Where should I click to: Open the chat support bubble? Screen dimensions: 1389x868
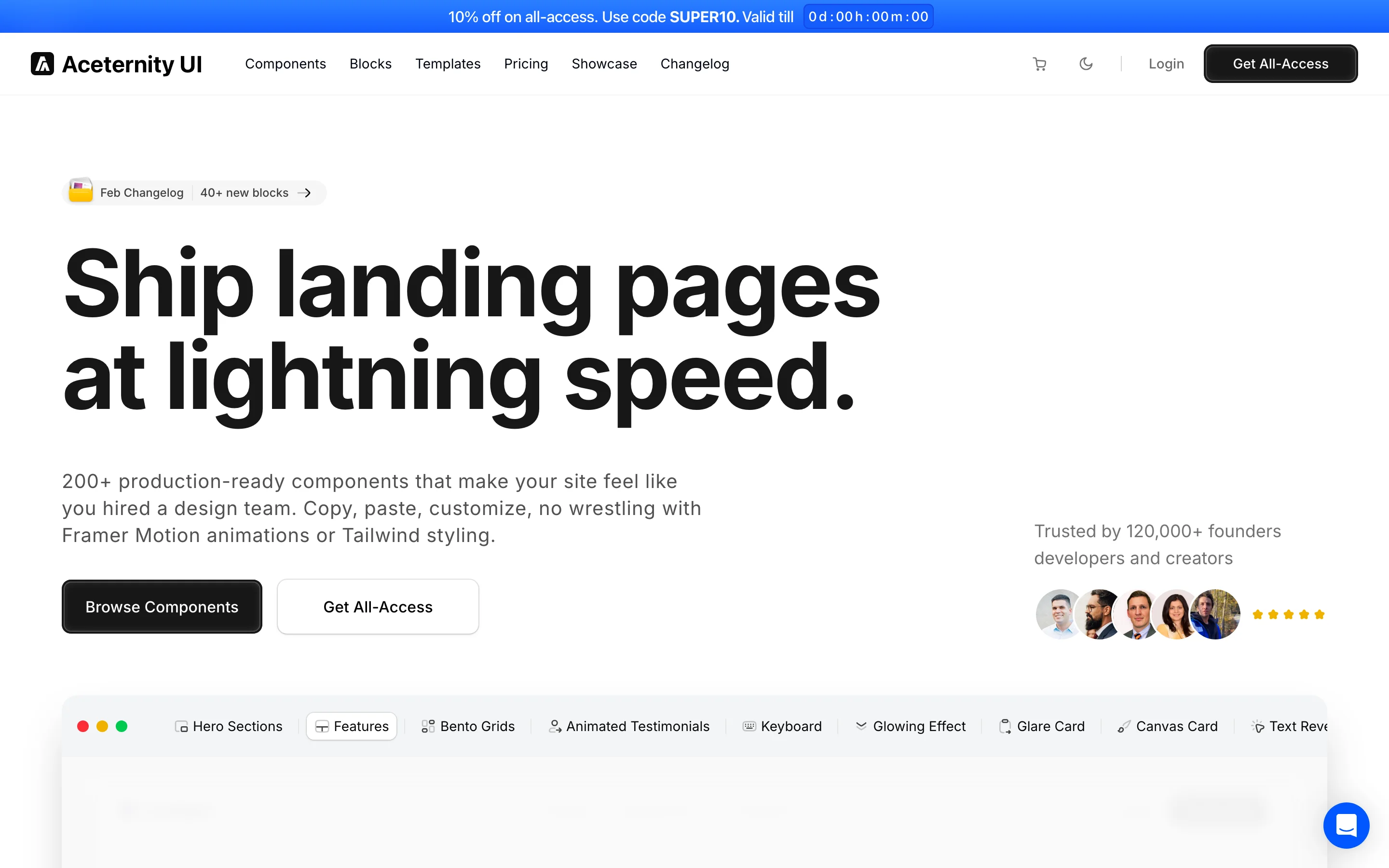point(1347,826)
